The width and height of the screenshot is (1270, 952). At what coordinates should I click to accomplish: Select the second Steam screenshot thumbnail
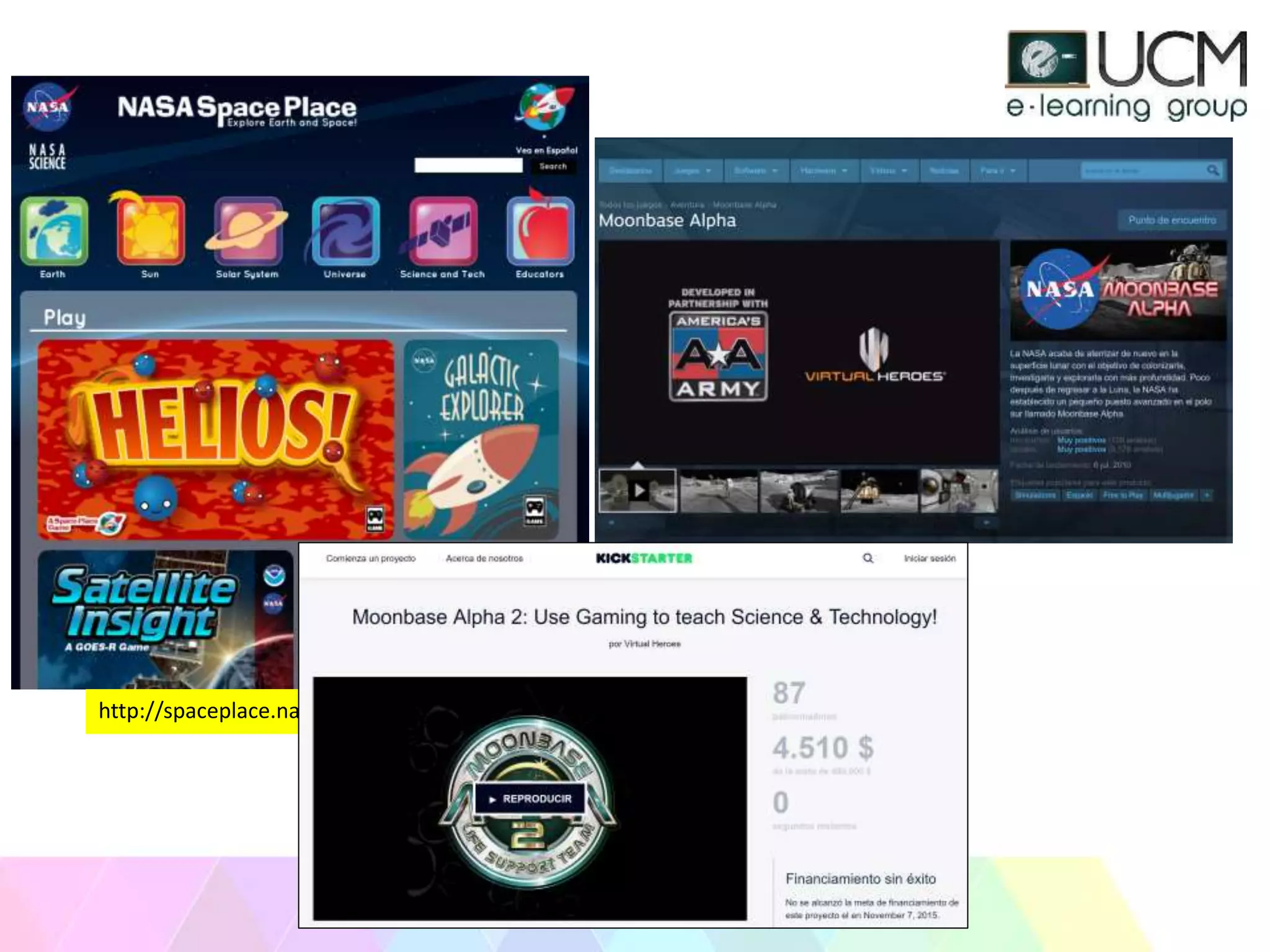coord(718,490)
